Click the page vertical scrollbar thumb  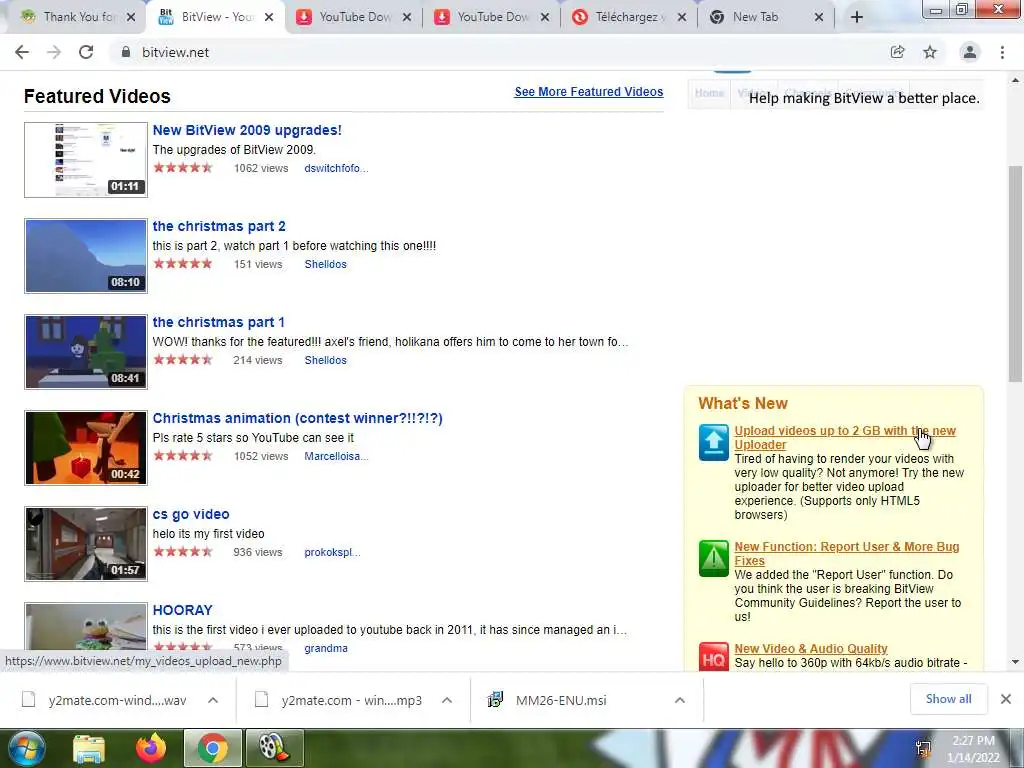[x=1015, y=274]
